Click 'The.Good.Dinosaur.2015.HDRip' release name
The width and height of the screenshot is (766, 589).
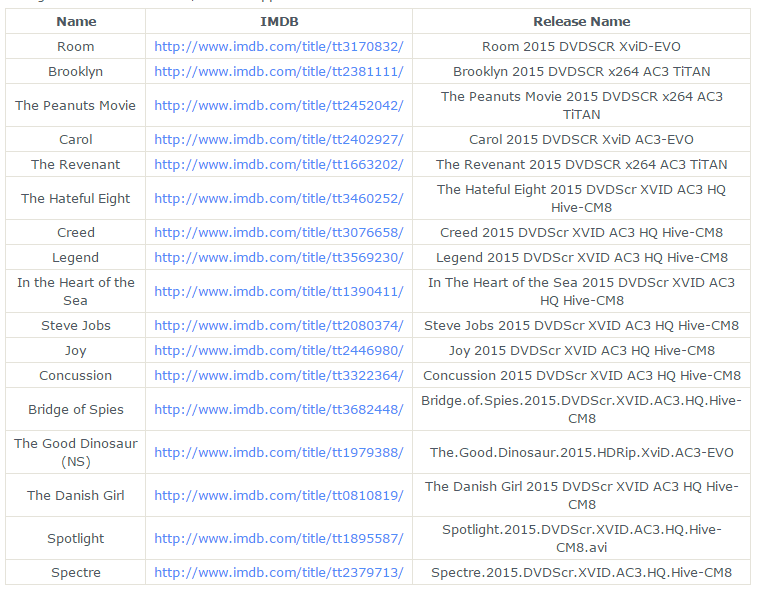point(581,453)
